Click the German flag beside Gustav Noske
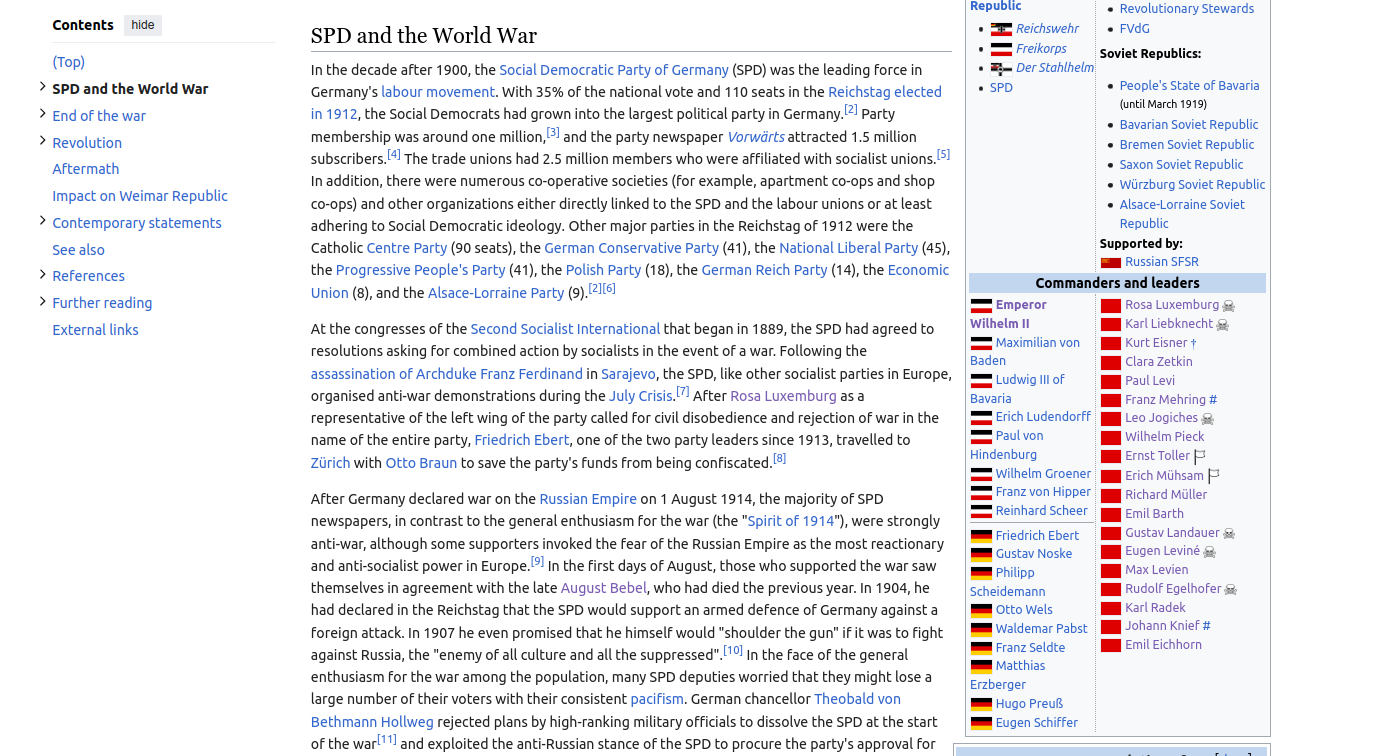Image resolution: width=1373 pixels, height=756 pixels. [981, 555]
